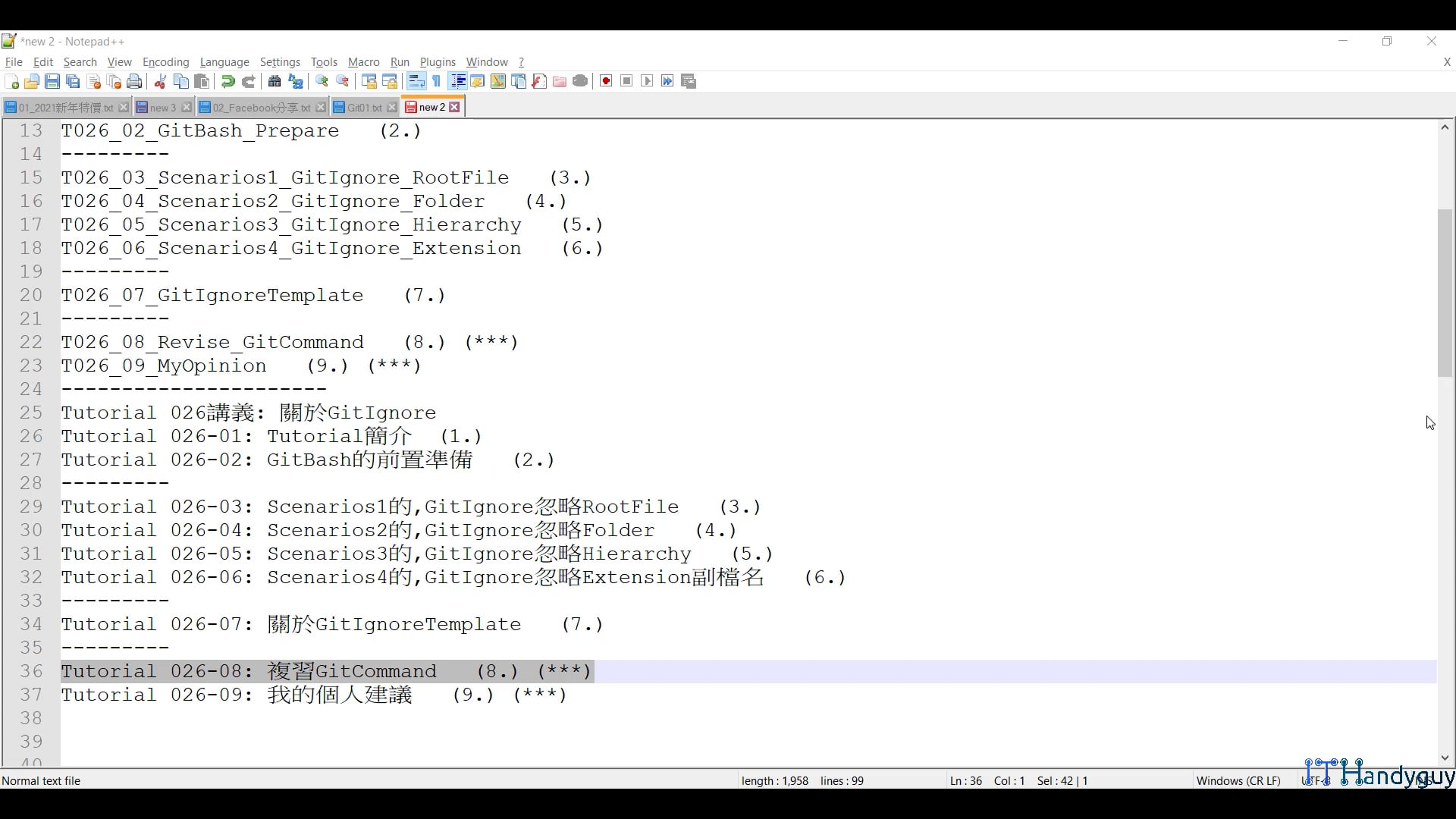Viewport: 1456px width, 819px height.
Task: Play recorded macro using playback icon
Action: click(648, 81)
